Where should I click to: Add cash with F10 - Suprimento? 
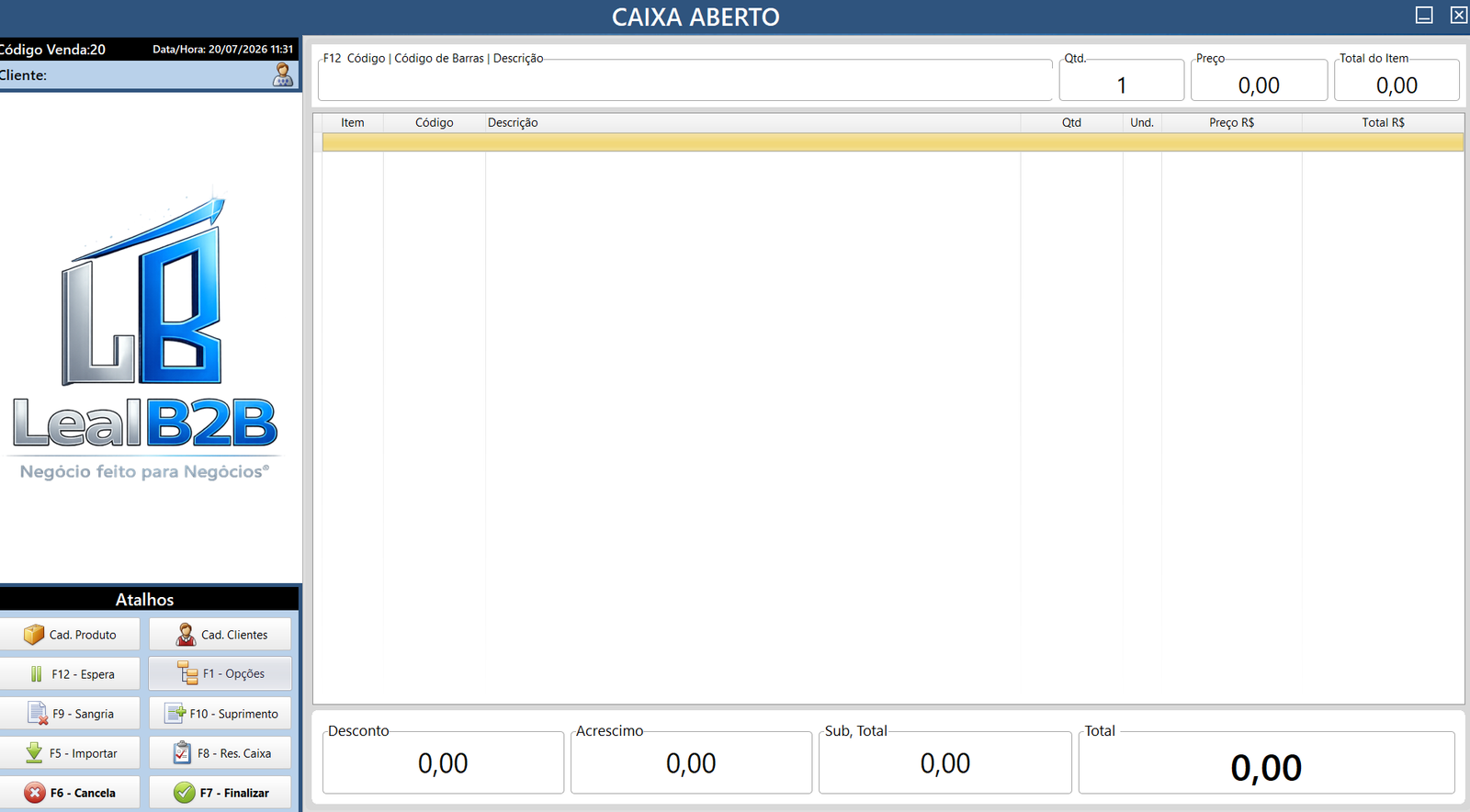tap(220, 714)
